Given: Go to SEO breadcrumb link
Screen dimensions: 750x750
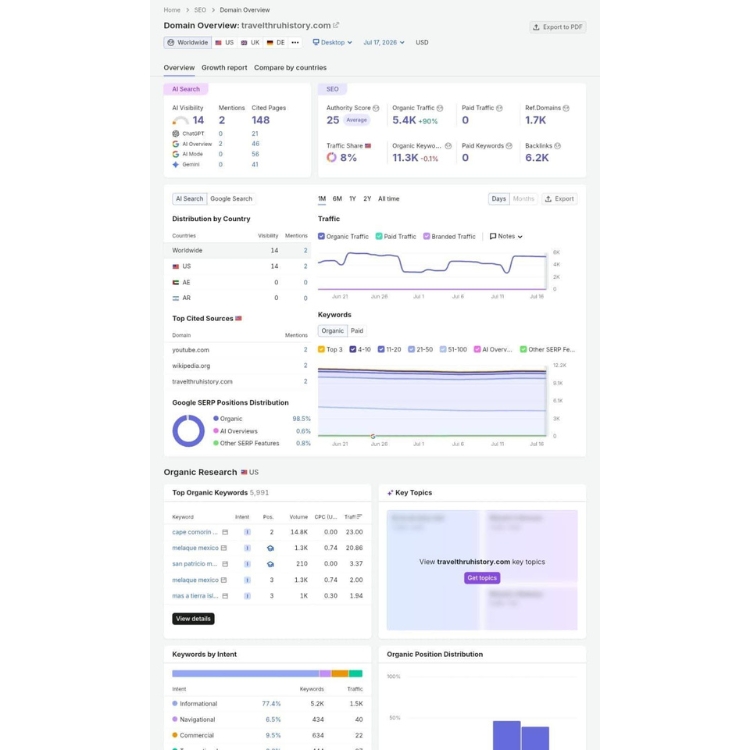Looking at the screenshot, I should click(200, 10).
